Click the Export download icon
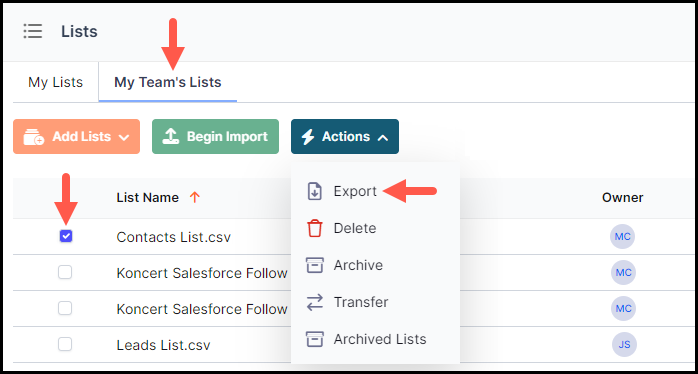The width and height of the screenshot is (698, 374). pyautogui.click(x=315, y=191)
